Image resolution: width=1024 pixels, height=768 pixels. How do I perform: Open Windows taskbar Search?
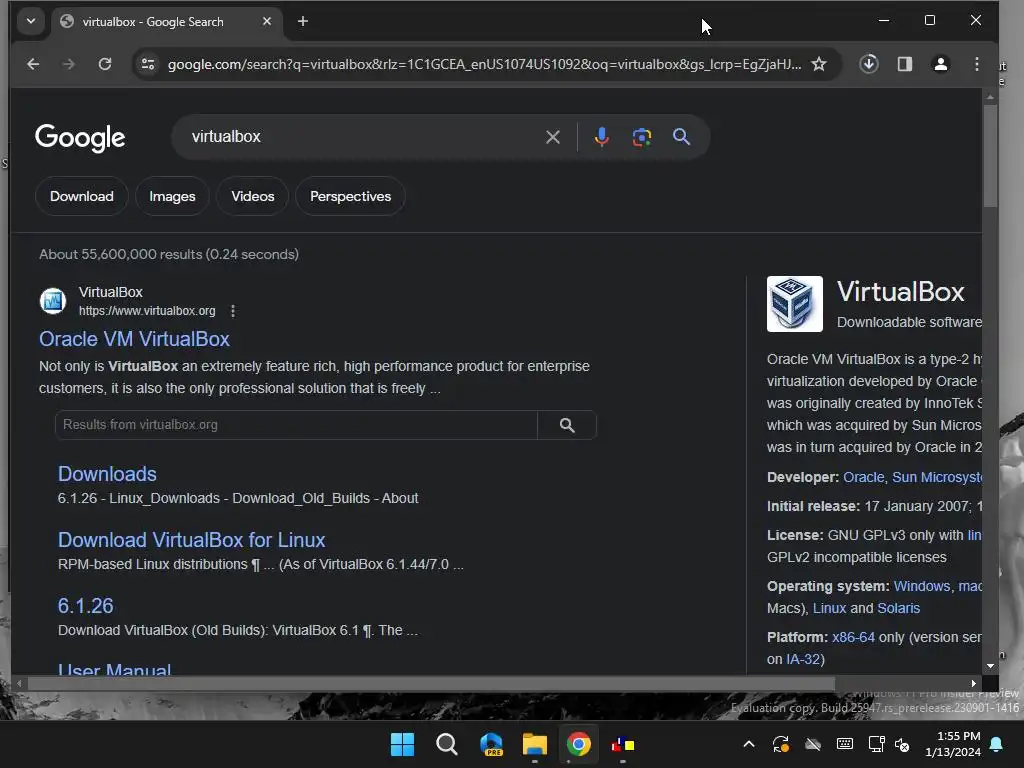pos(447,744)
